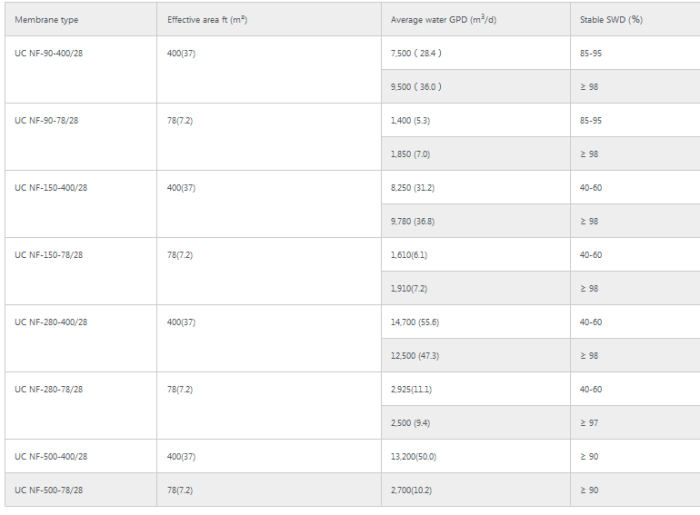Screen dimensions: 700x515
Task: Click the Membrane type column header
Action: tap(46, 20)
